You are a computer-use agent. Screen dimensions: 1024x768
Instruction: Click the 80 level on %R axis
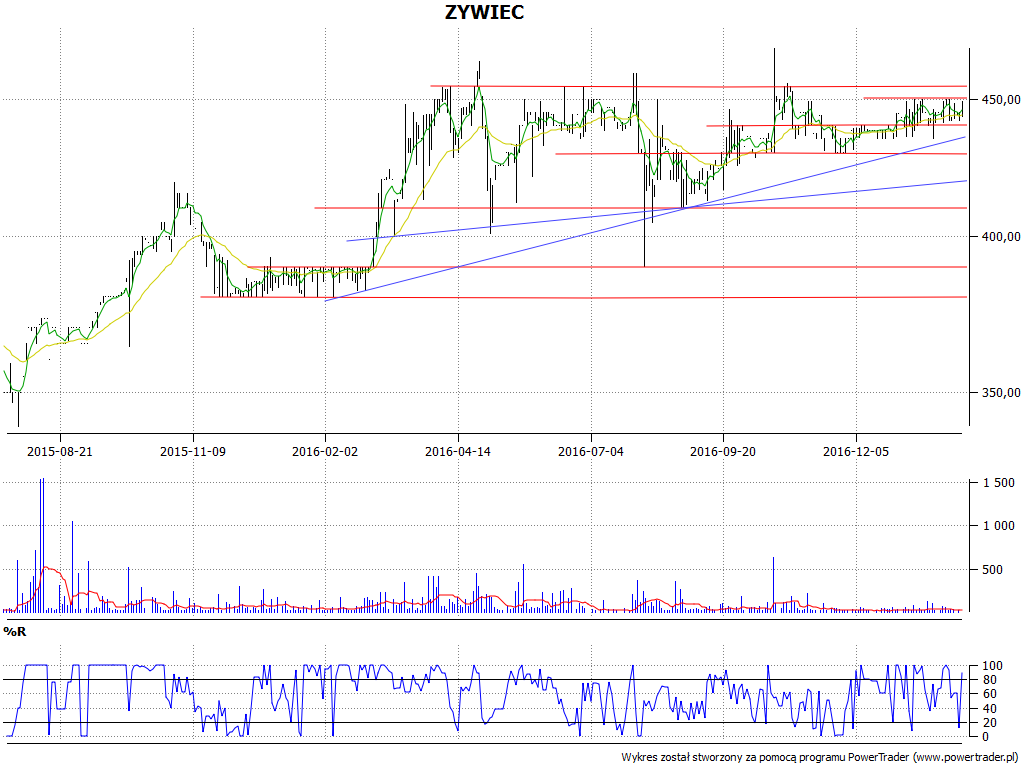click(989, 680)
